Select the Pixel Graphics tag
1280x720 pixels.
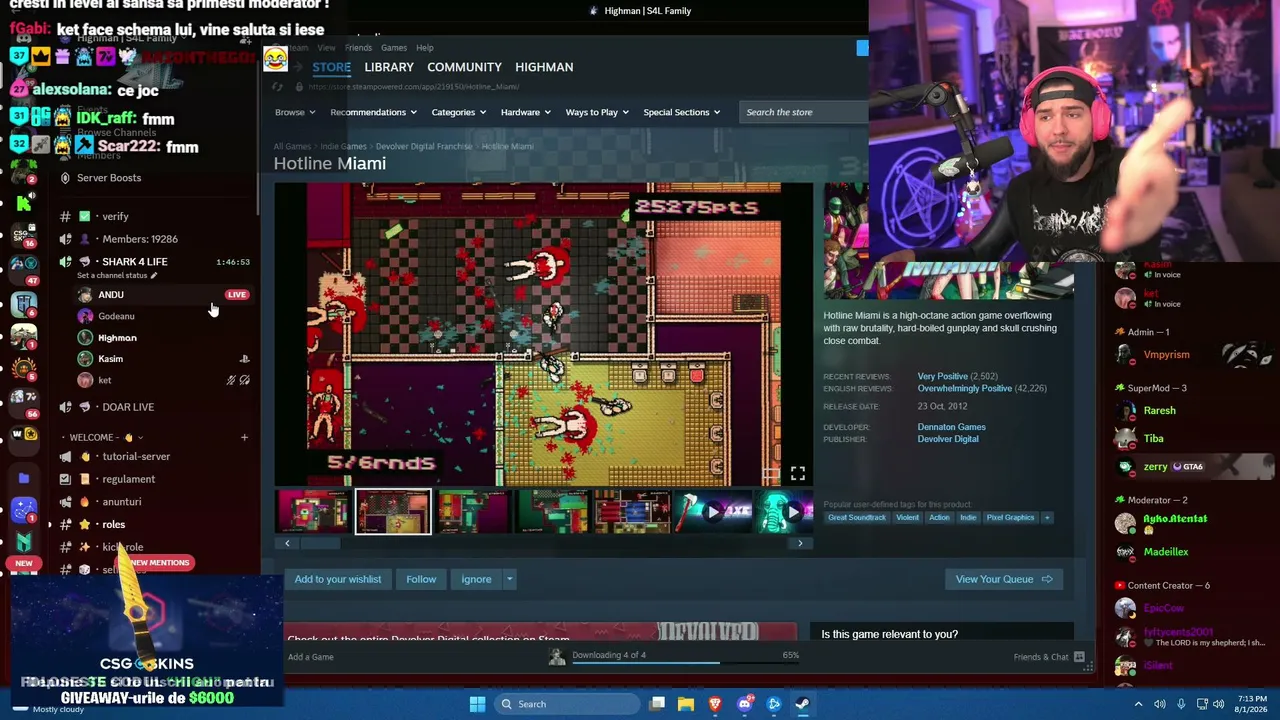tap(1010, 517)
